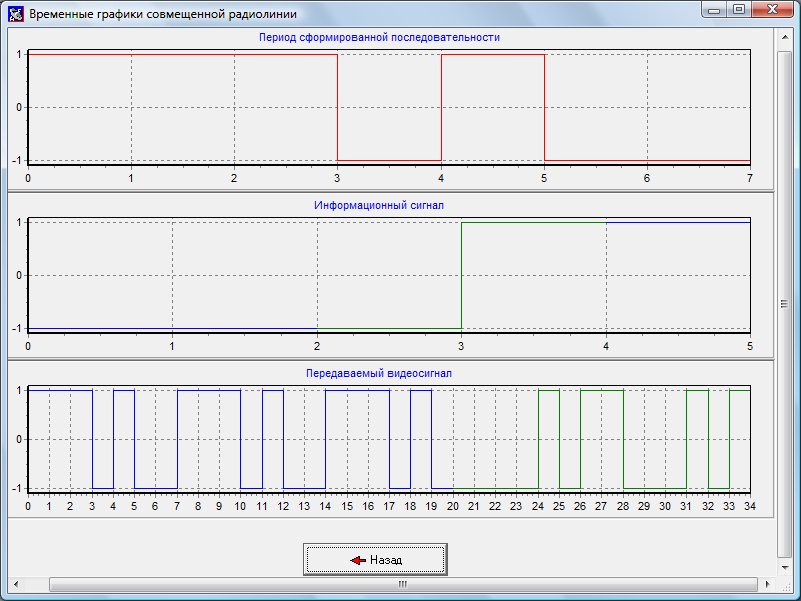Click the vertical scrollbar down arrow
The height and width of the screenshot is (601, 801).
coord(784,567)
